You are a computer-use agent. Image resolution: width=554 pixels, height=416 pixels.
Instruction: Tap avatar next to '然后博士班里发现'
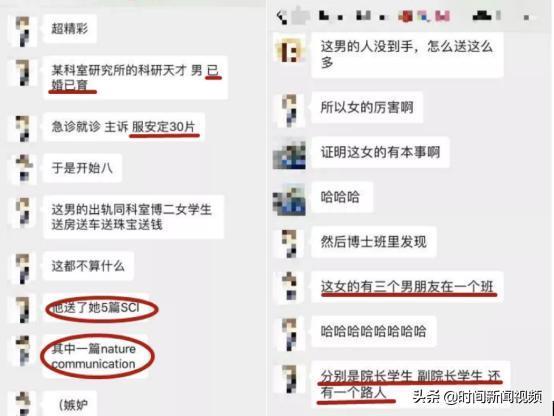click(x=290, y=243)
